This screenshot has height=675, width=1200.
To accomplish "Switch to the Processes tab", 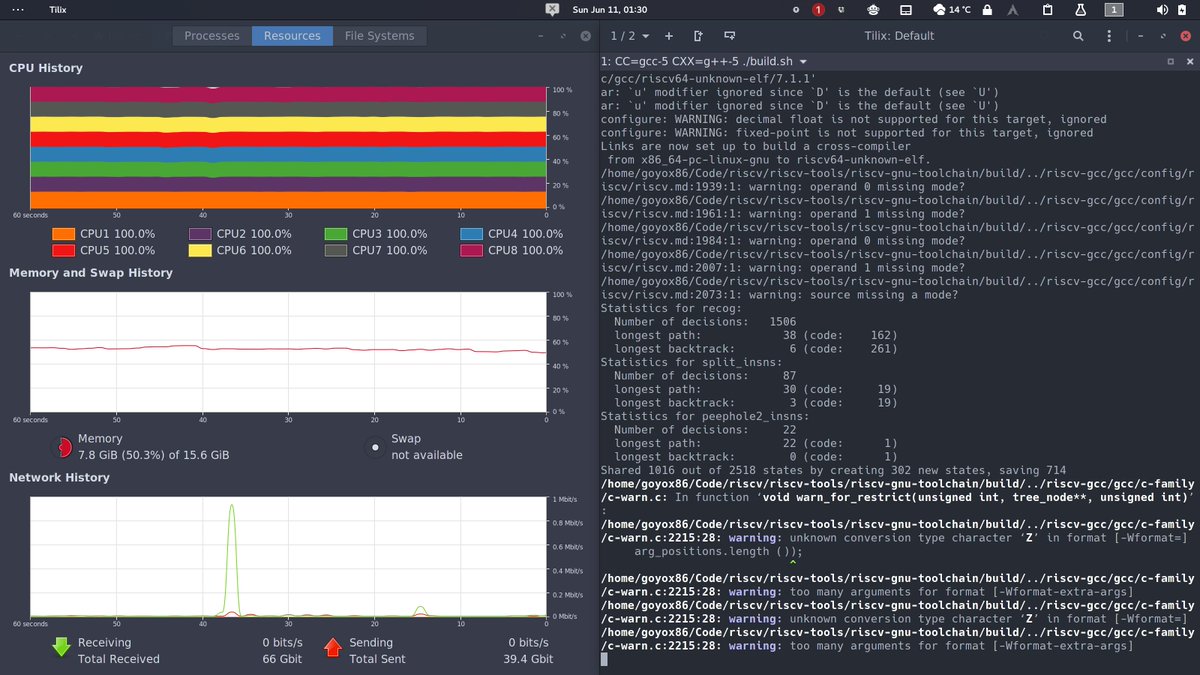I will click(212, 36).
